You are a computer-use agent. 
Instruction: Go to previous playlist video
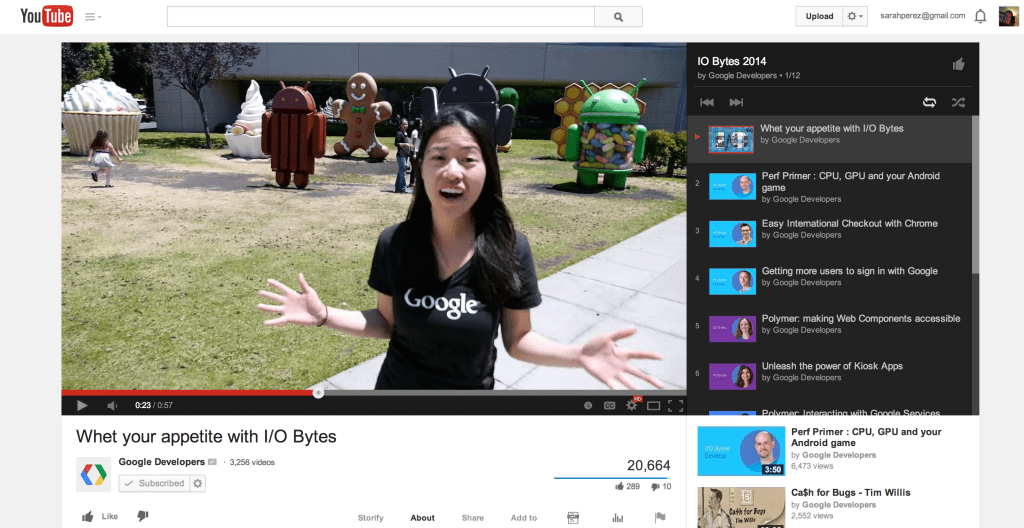pyautogui.click(x=707, y=102)
